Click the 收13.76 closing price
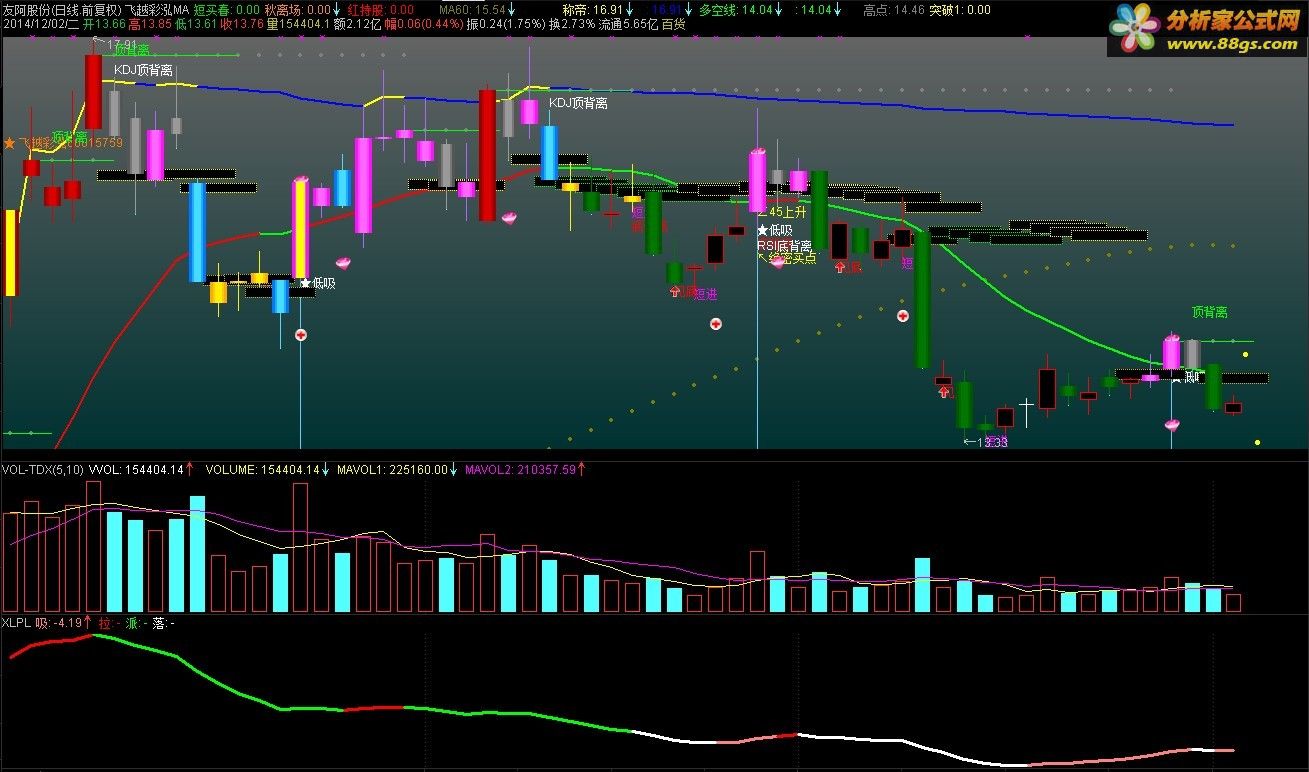This screenshot has height=772, width=1309. click(243, 23)
